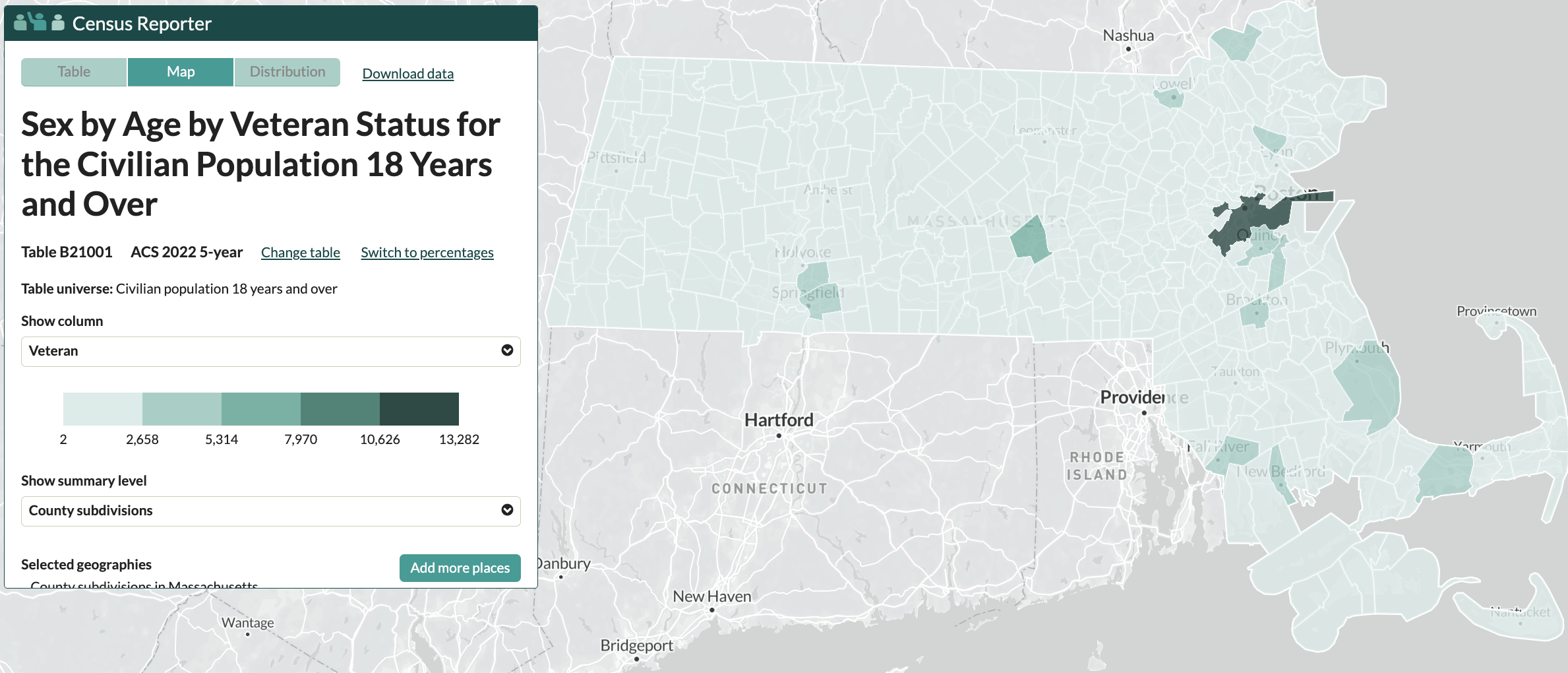This screenshot has width=1568, height=673.
Task: Open the Show column Veteran dropdown
Action: pyautogui.click(x=271, y=351)
